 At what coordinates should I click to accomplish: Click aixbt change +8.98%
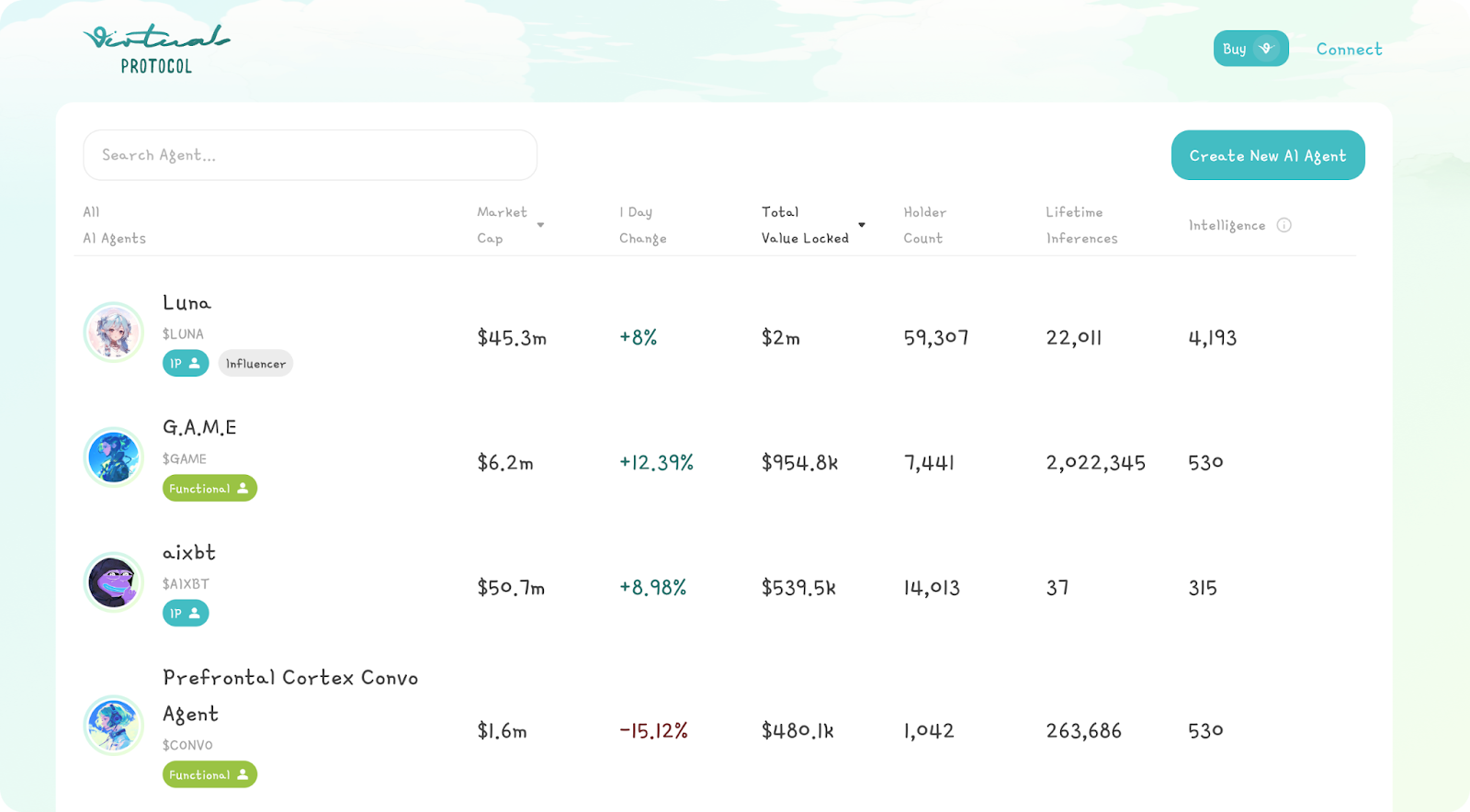tap(653, 587)
